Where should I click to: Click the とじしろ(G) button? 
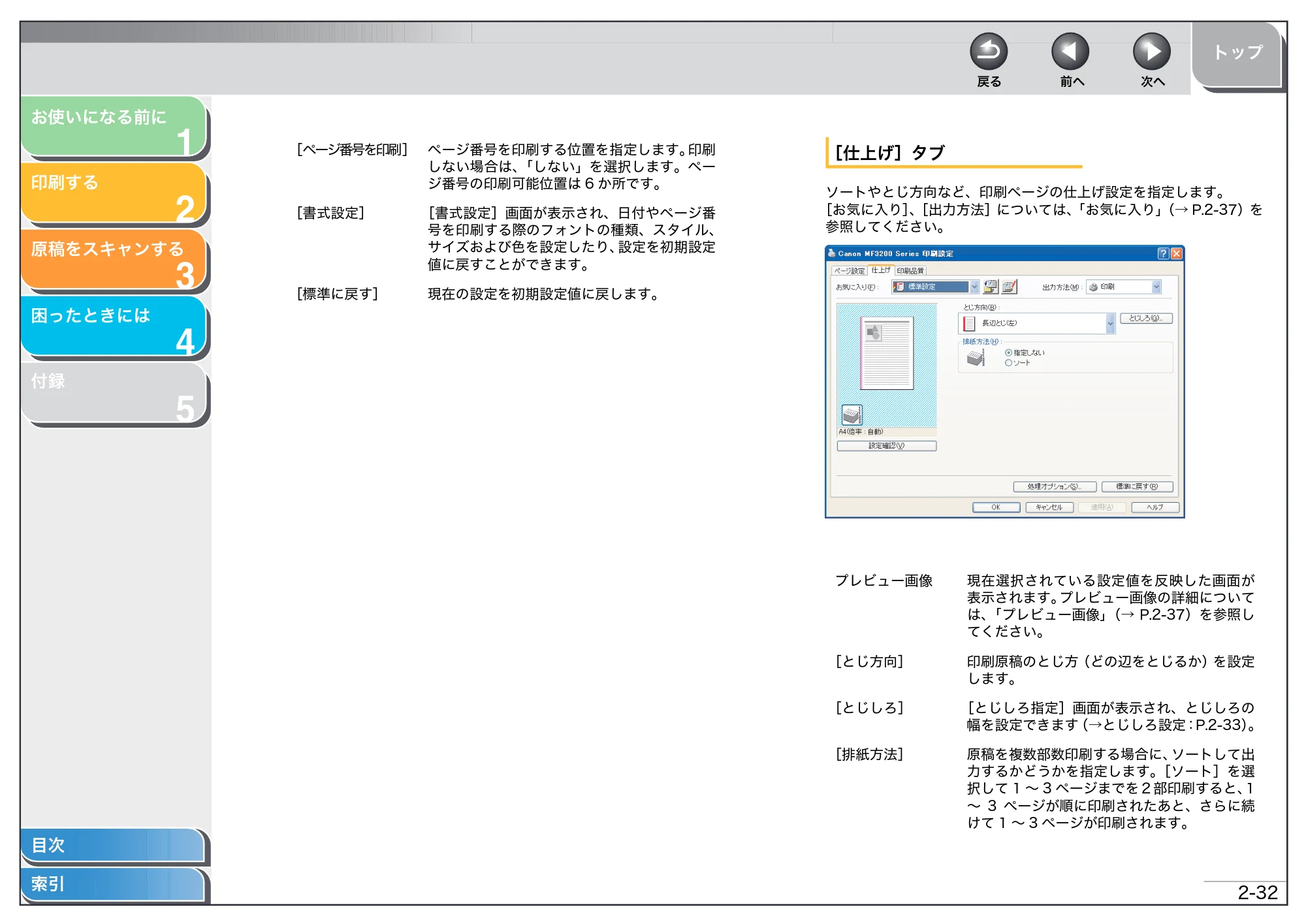[1146, 319]
